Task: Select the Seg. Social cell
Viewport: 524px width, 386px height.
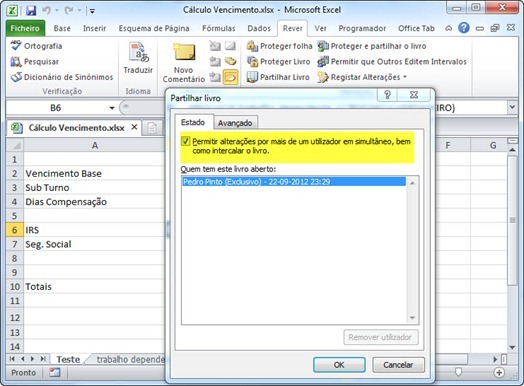Action: [94, 244]
